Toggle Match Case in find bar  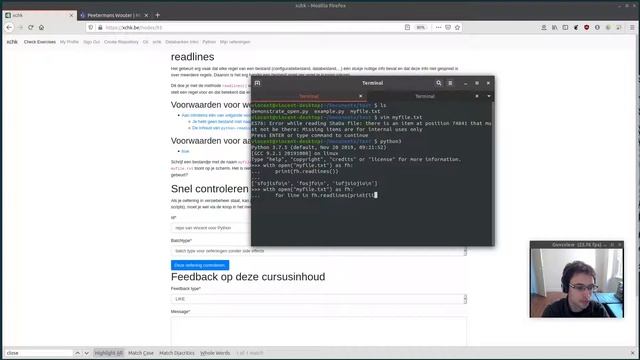141,353
